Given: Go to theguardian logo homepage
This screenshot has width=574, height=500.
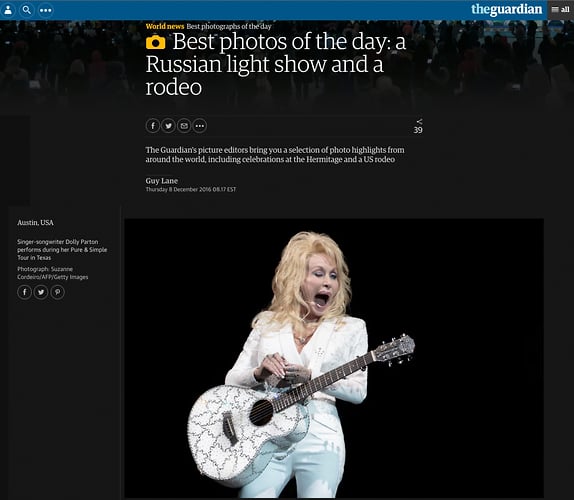Looking at the screenshot, I should point(506,9).
